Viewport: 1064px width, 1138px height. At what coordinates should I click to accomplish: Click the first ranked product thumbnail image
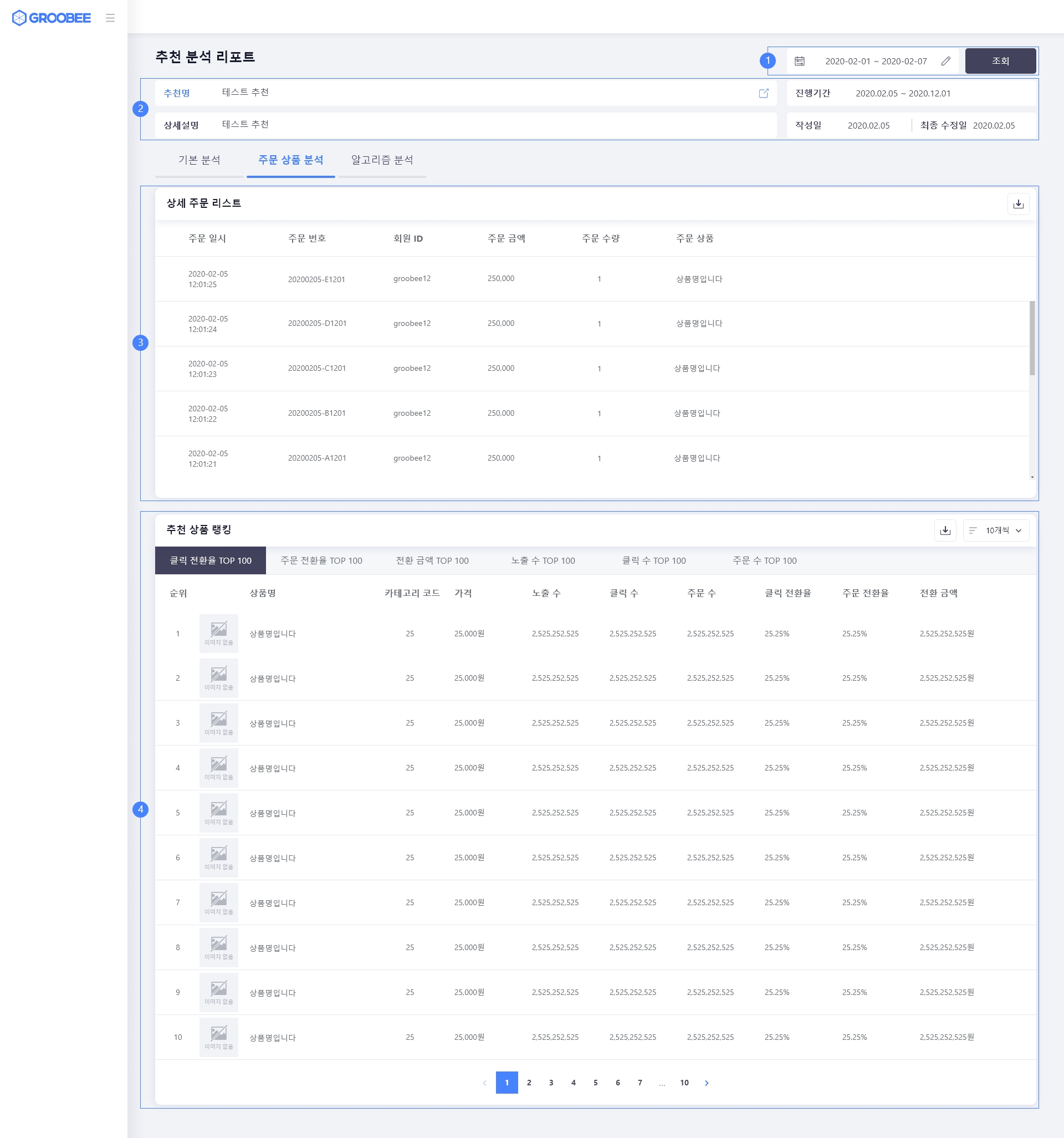point(219,633)
